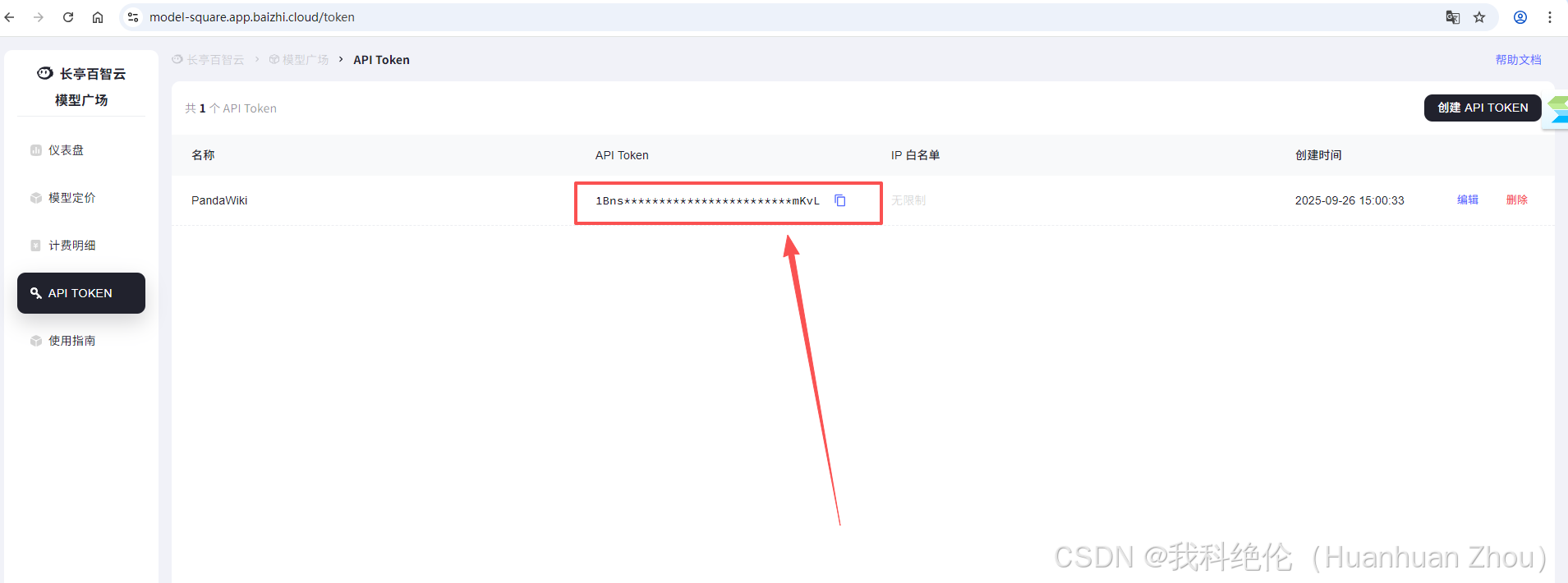
Task: Open browser three-dot menu
Action: tap(1550, 17)
